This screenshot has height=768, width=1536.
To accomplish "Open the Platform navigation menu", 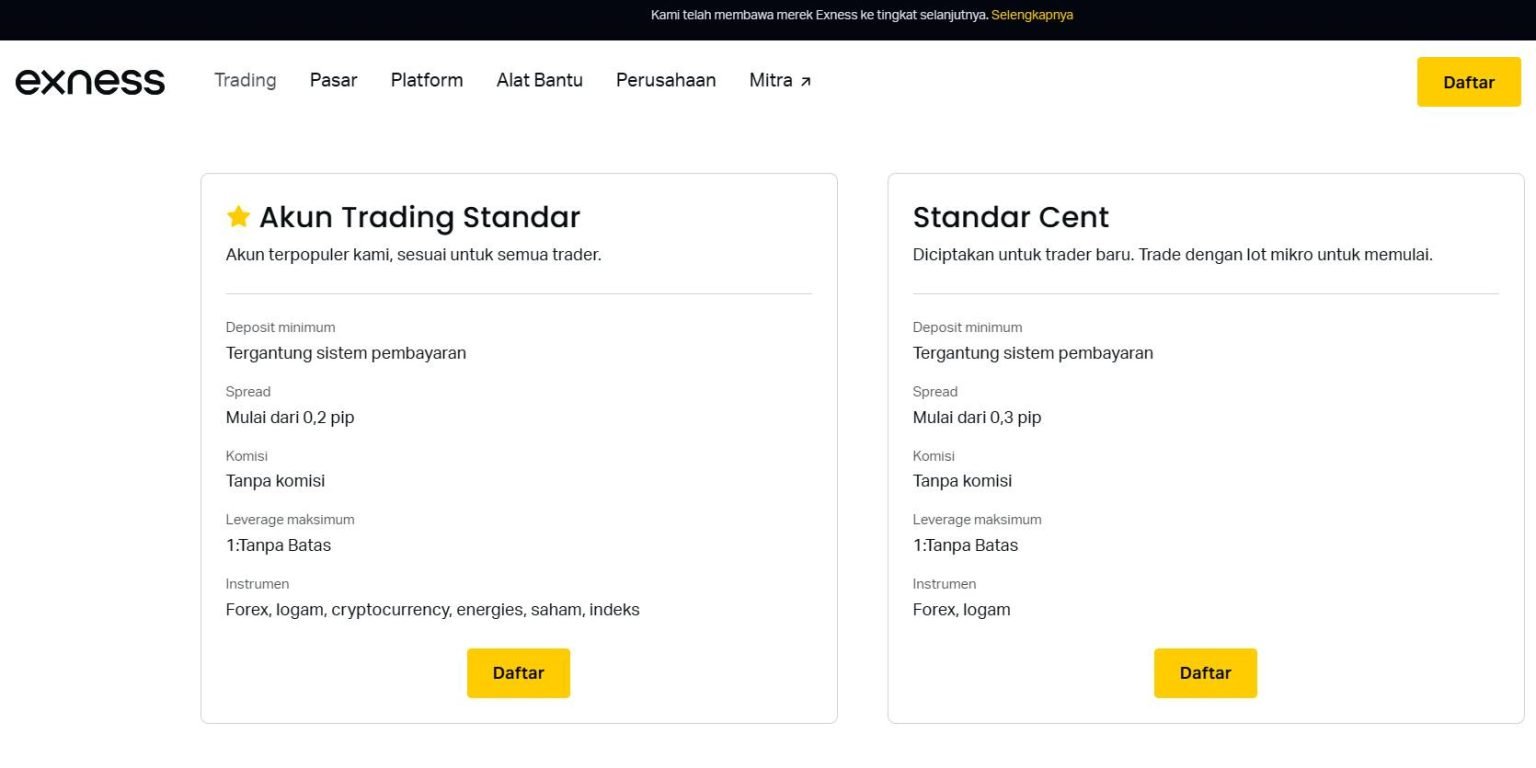I will click(x=427, y=80).
